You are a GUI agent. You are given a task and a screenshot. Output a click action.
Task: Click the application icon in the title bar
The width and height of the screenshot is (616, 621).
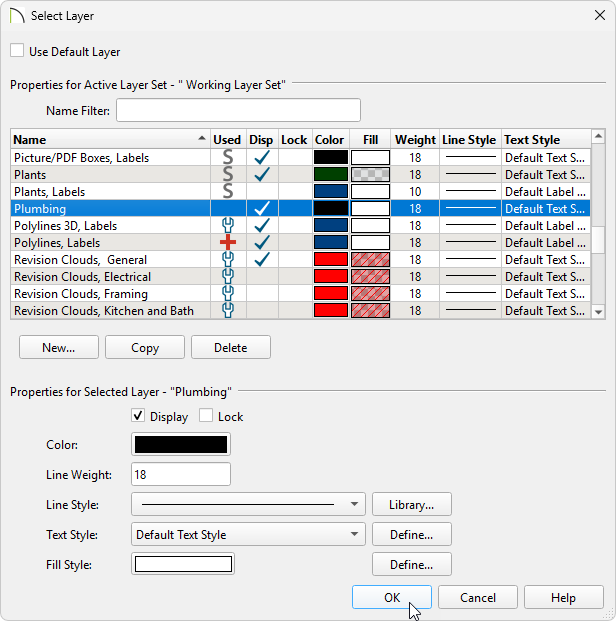click(17, 16)
